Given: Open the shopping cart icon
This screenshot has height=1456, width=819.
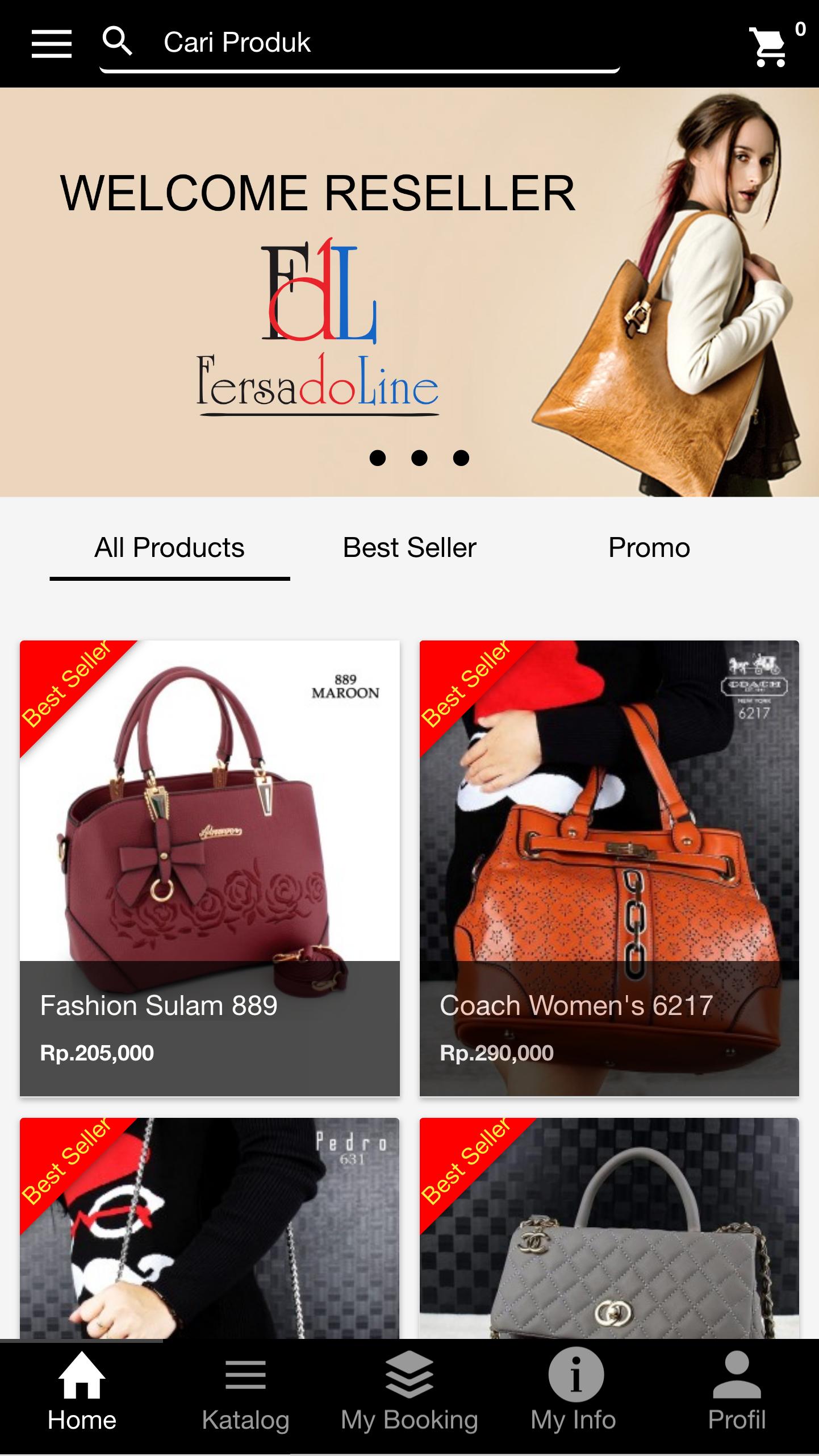Looking at the screenshot, I should click(x=769, y=47).
